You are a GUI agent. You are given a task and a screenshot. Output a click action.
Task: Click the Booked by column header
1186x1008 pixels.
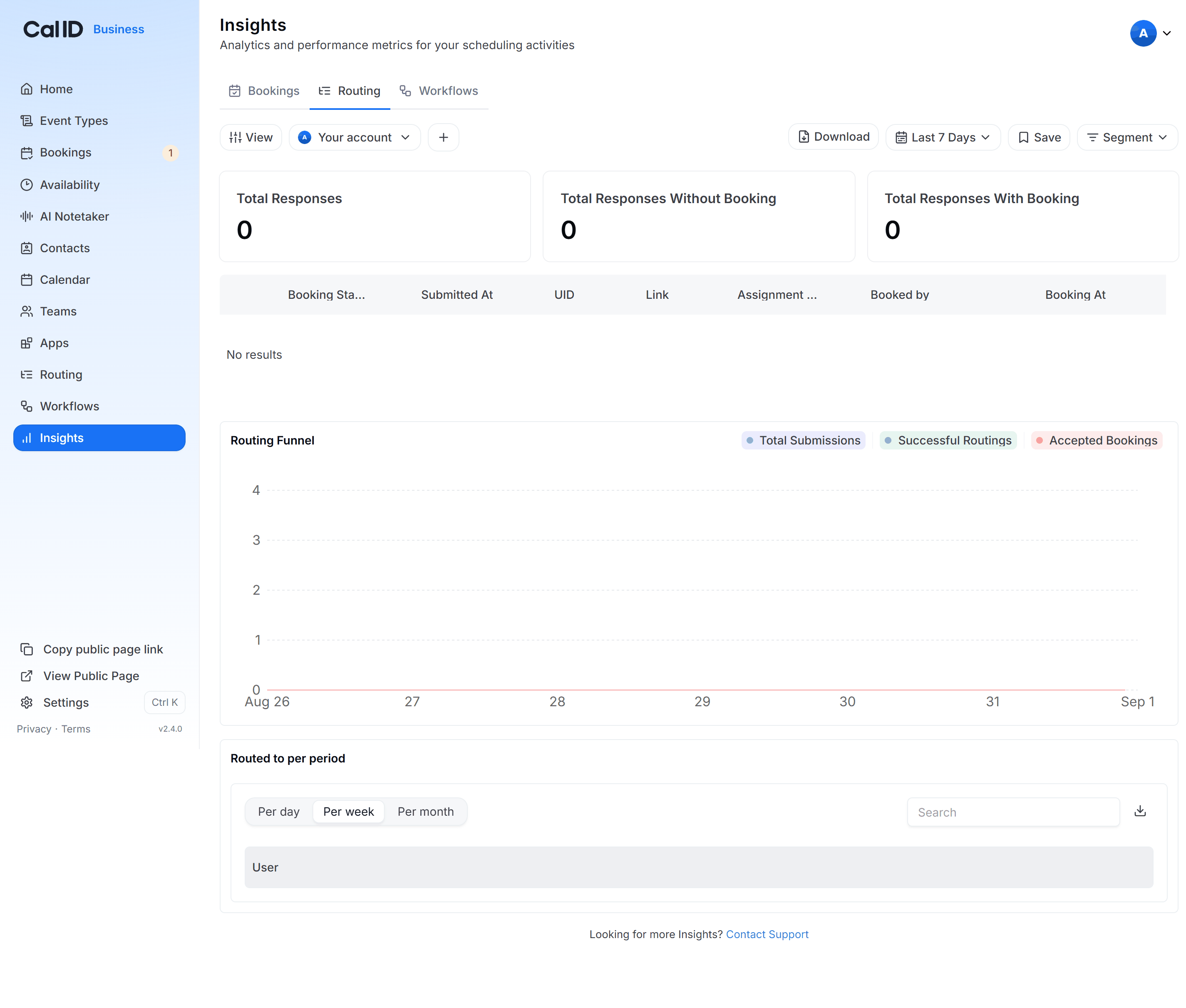[x=899, y=295]
